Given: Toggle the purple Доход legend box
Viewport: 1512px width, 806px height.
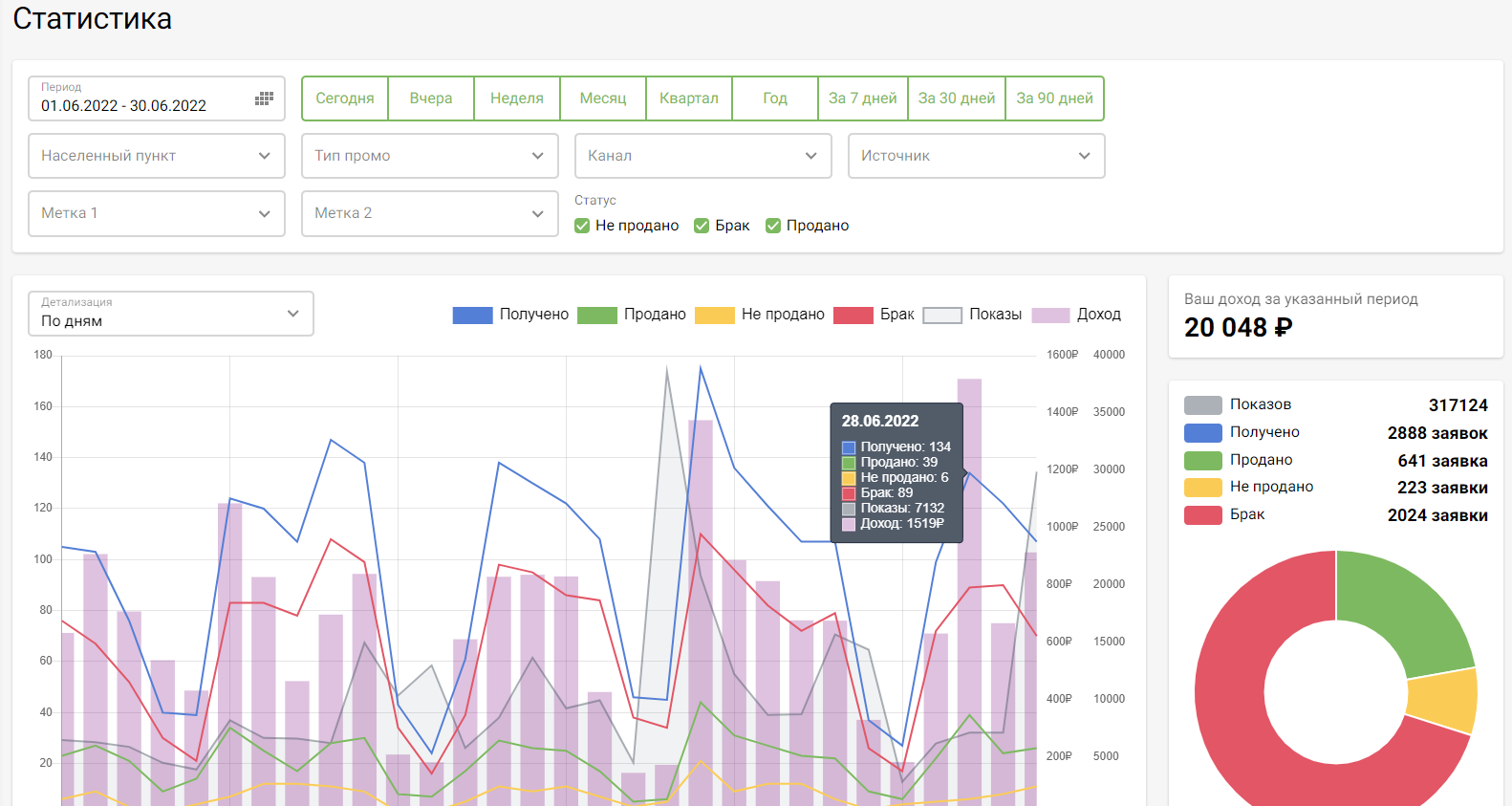Looking at the screenshot, I should tap(1050, 316).
